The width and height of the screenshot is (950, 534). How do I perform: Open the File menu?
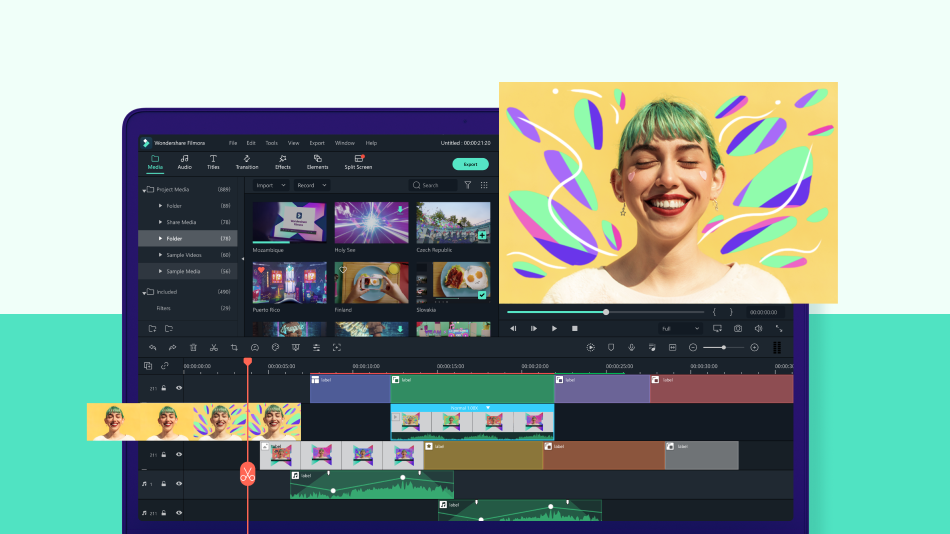click(233, 143)
